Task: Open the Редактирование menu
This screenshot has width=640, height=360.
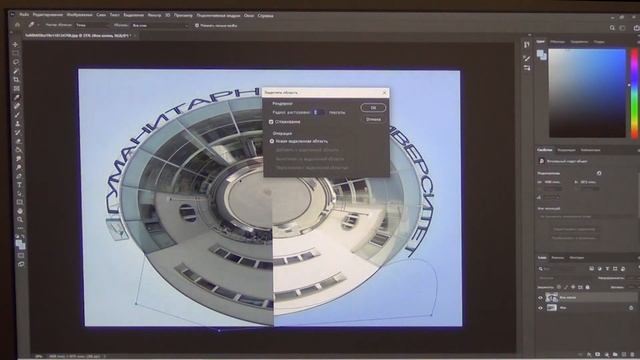Action: click(x=48, y=15)
